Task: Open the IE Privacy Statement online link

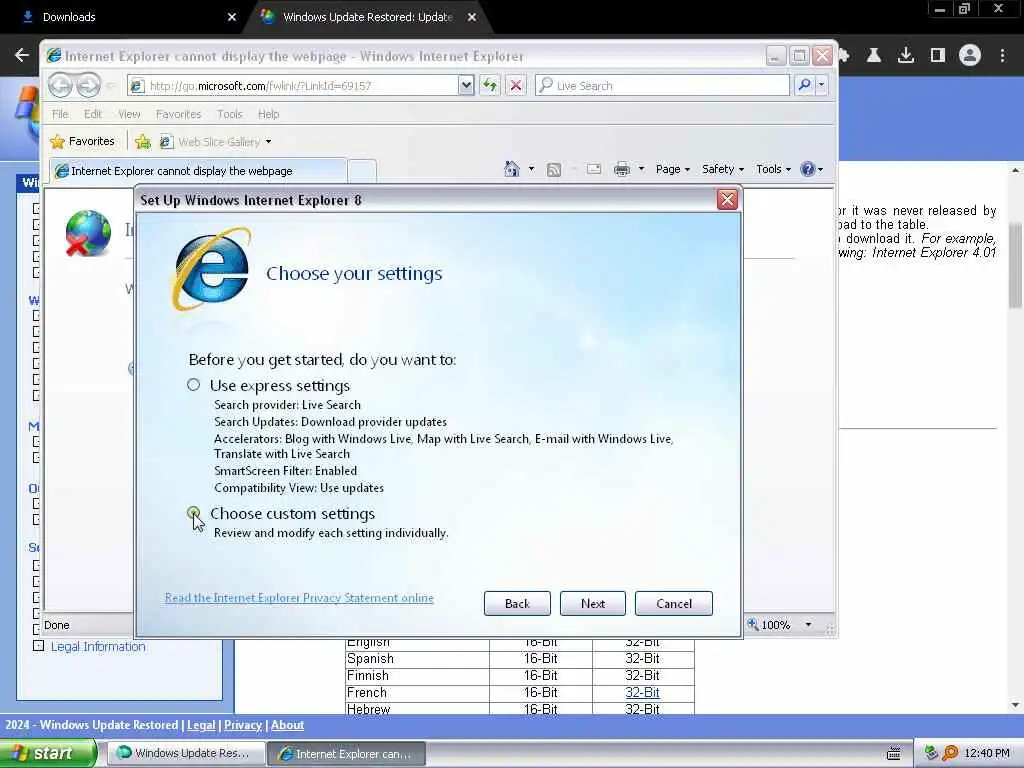Action: tap(299, 598)
